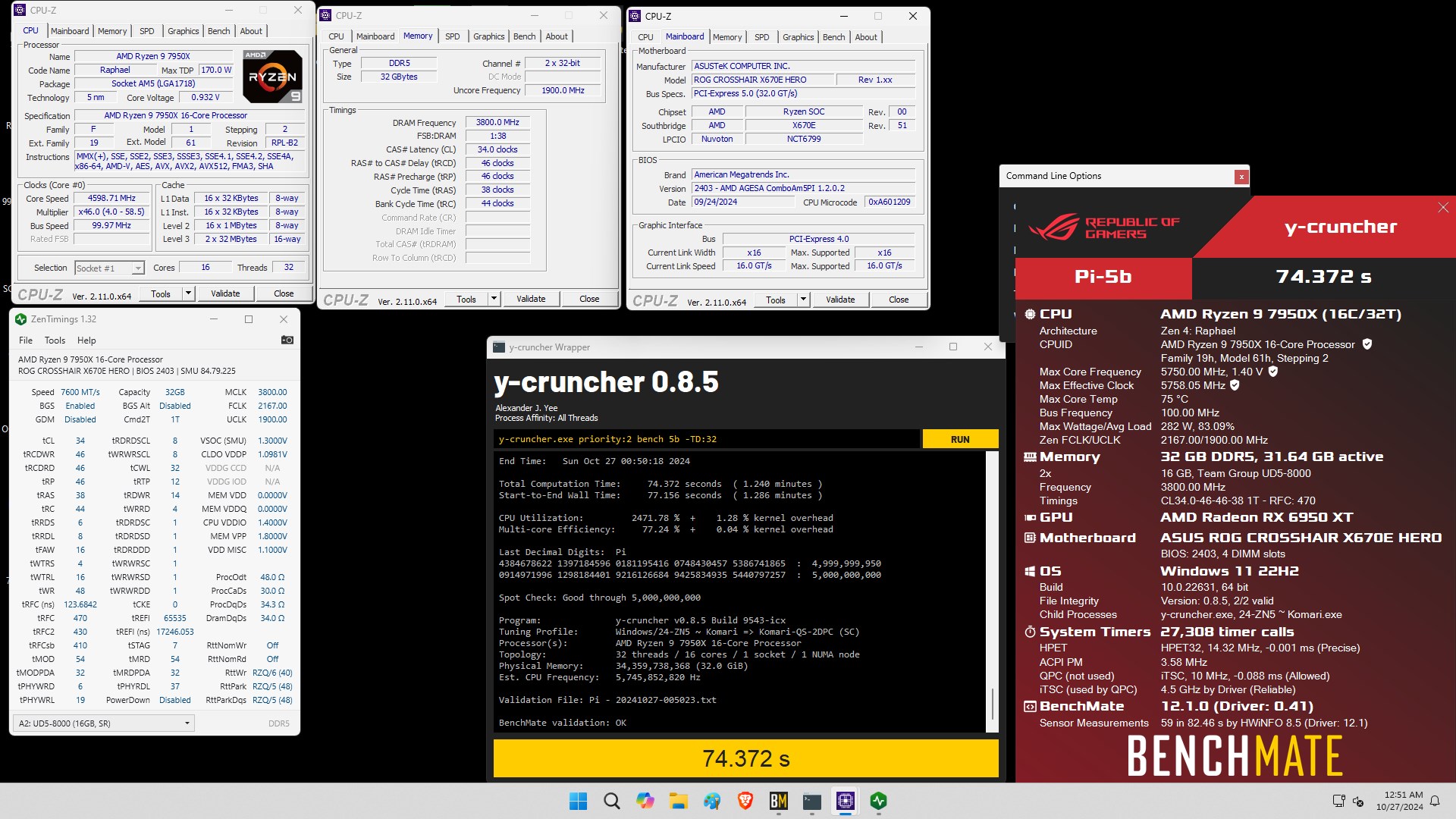Close the Command Line Options dialog
The image size is (1456, 819).
[1241, 177]
